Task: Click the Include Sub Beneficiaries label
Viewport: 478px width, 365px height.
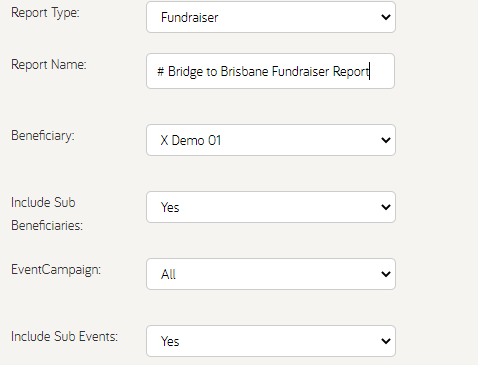Action: pyautogui.click(x=47, y=214)
